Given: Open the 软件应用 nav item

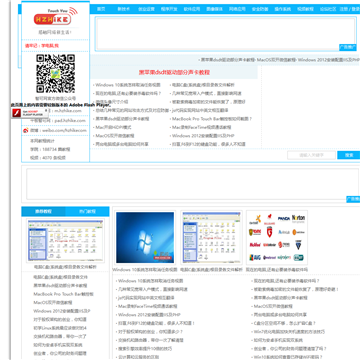Looking at the screenshot, I should tap(192, 9).
